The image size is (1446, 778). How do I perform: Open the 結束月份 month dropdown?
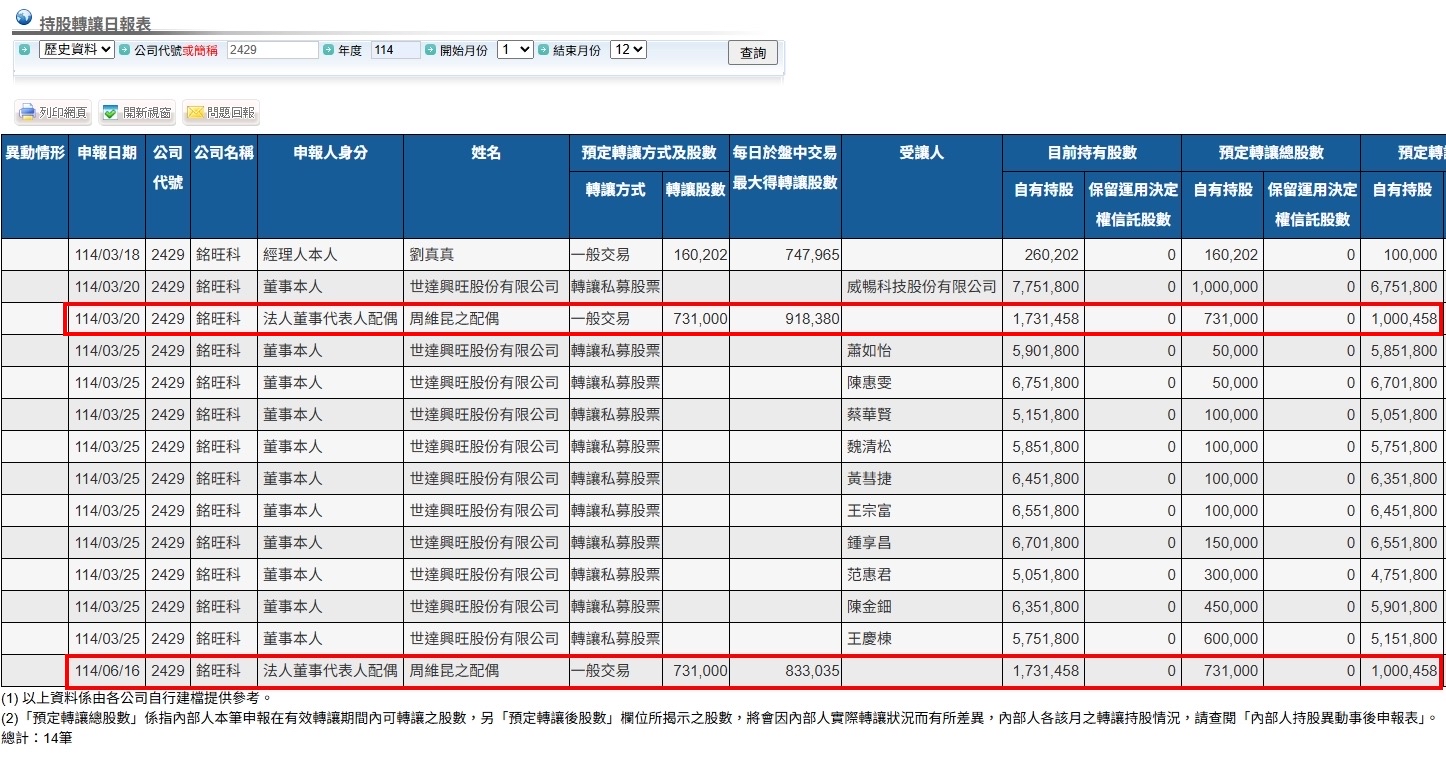pyautogui.click(x=628, y=50)
